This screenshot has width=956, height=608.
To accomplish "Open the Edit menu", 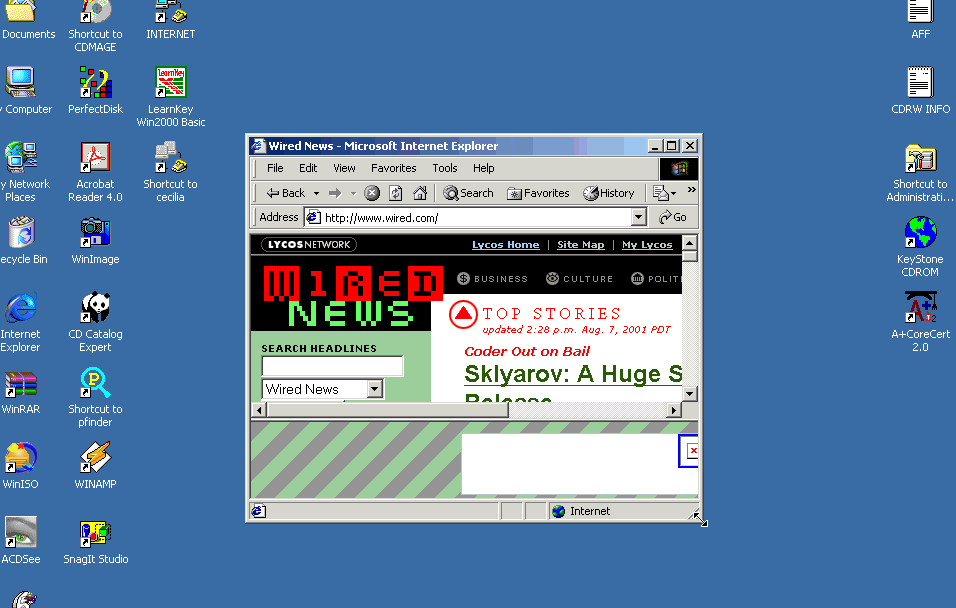I will click(308, 168).
